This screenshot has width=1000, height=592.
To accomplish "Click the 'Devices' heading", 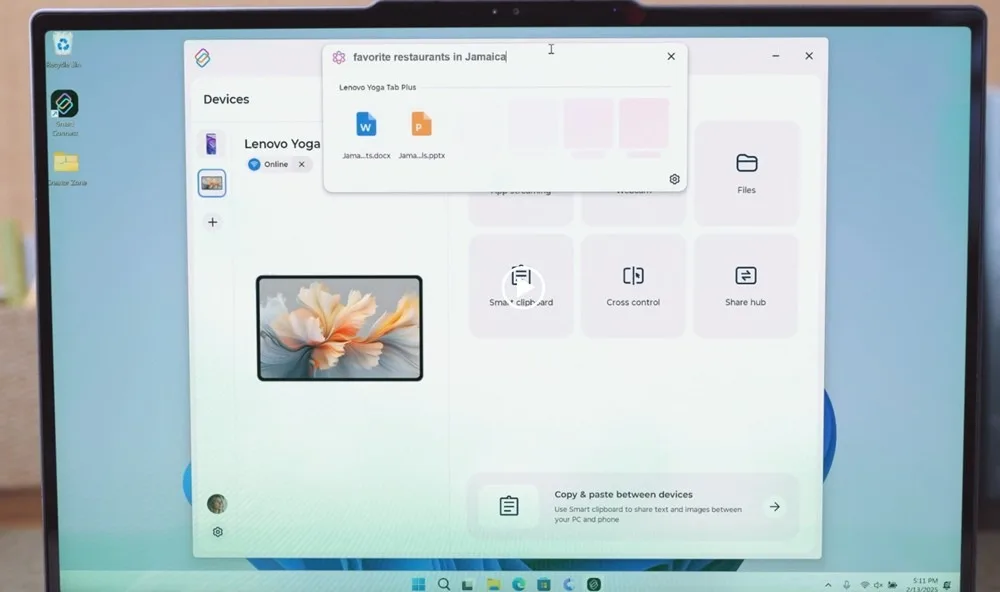I will point(226,100).
